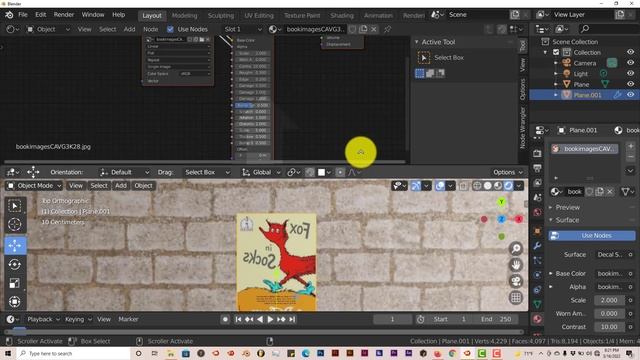Switch viewport to wireframe shading

477,186
